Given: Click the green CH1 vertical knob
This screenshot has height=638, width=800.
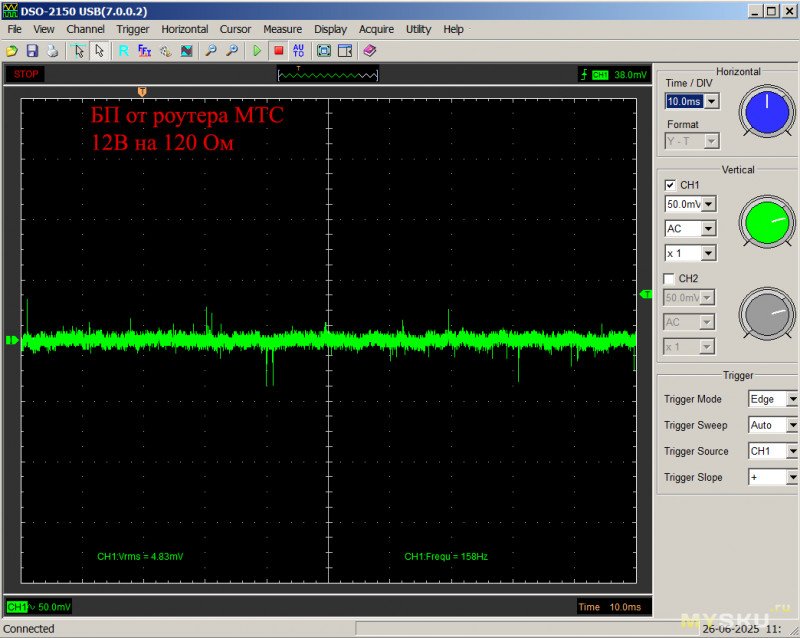Looking at the screenshot, I should [x=767, y=220].
